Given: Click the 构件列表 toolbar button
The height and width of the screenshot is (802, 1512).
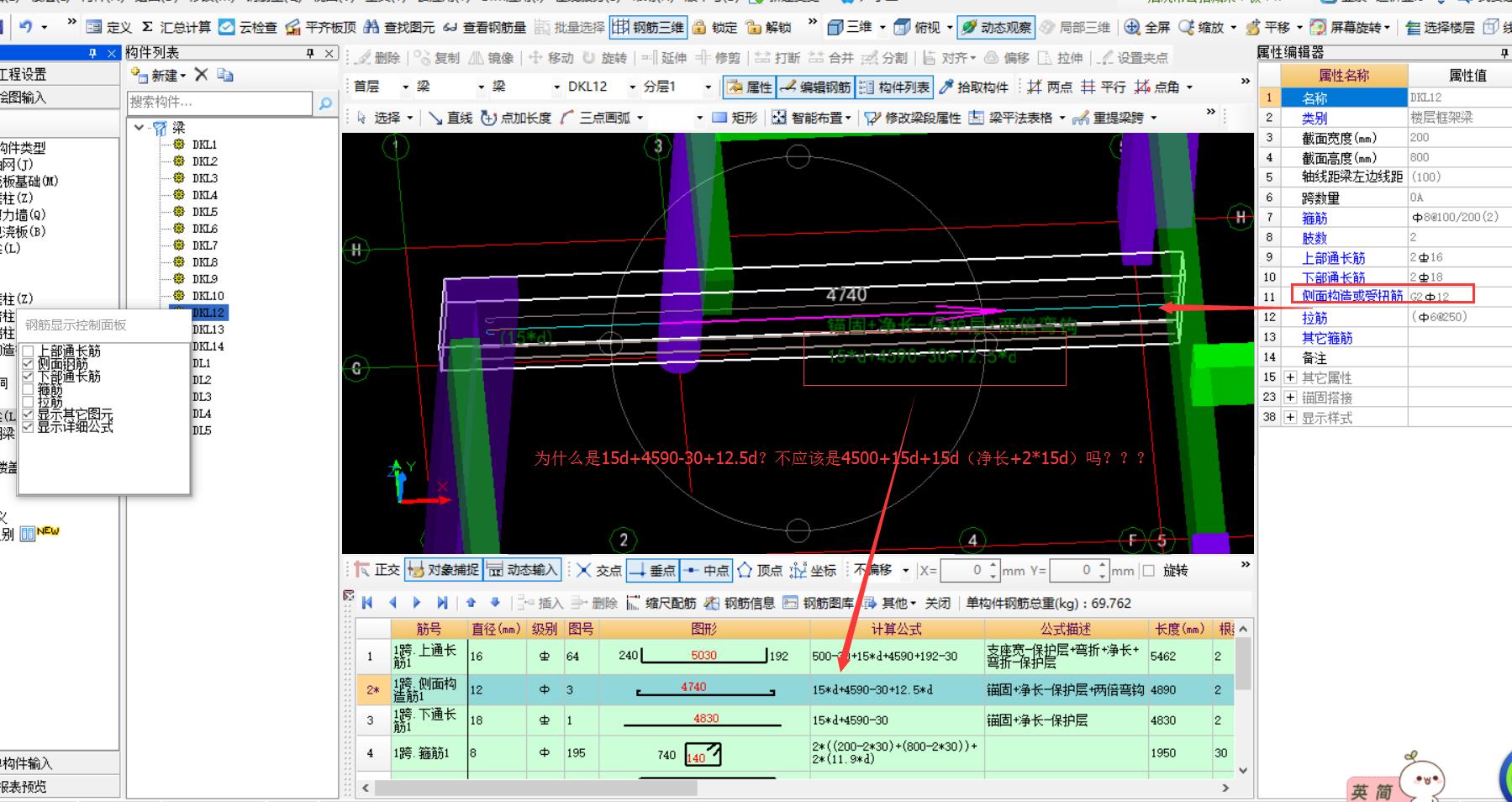Looking at the screenshot, I should coord(894,87).
